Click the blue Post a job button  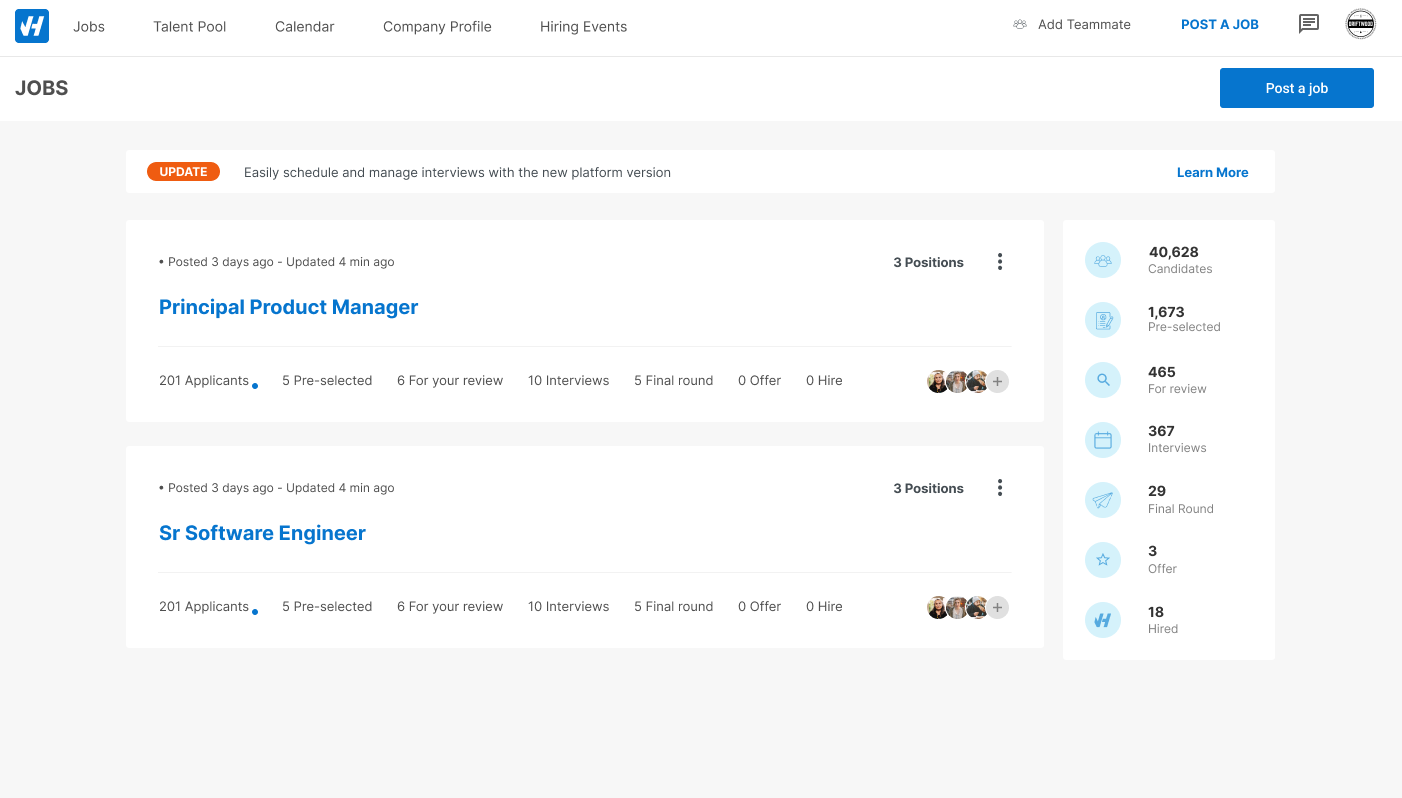pos(1296,88)
